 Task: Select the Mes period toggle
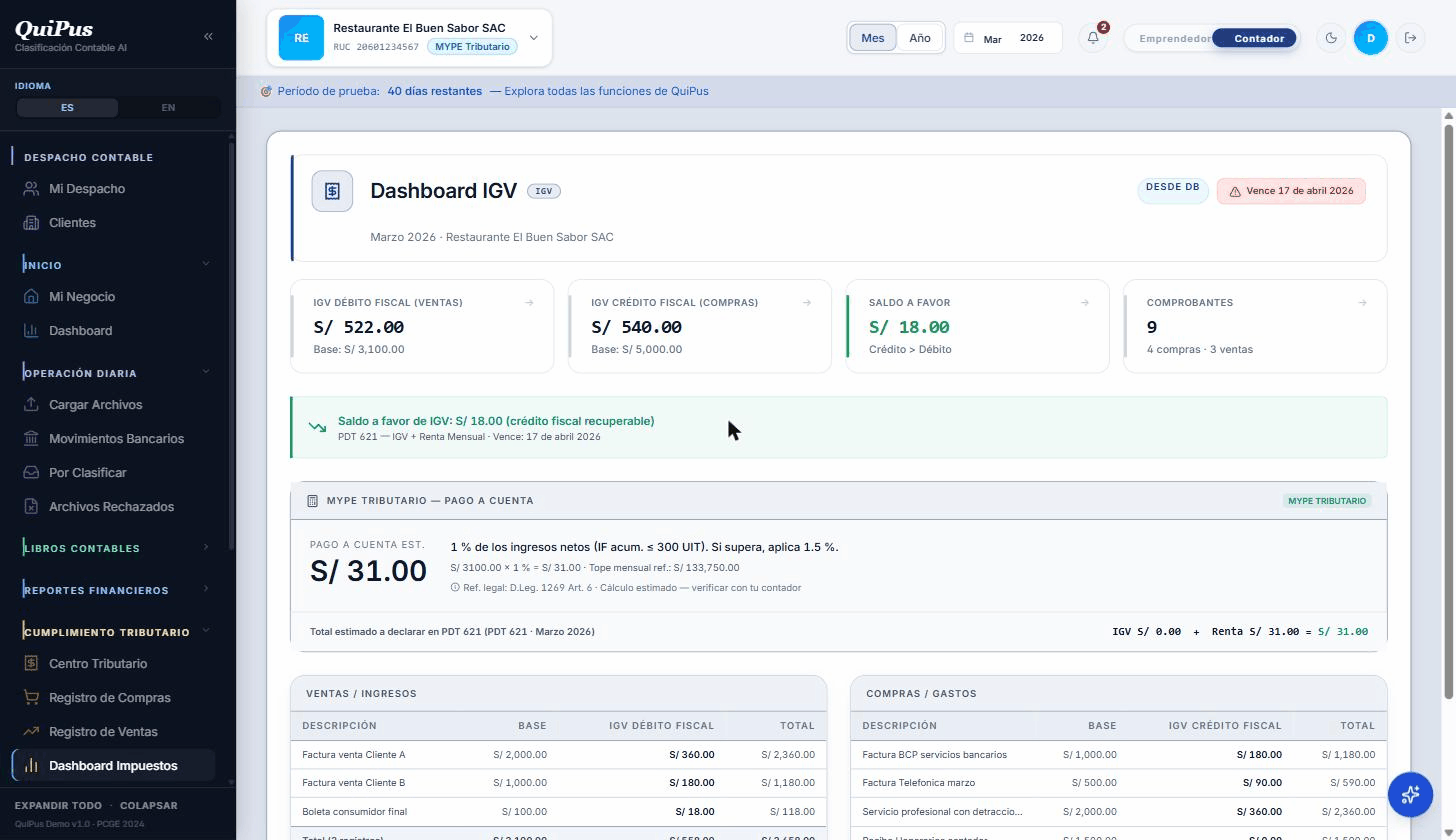[x=872, y=38]
